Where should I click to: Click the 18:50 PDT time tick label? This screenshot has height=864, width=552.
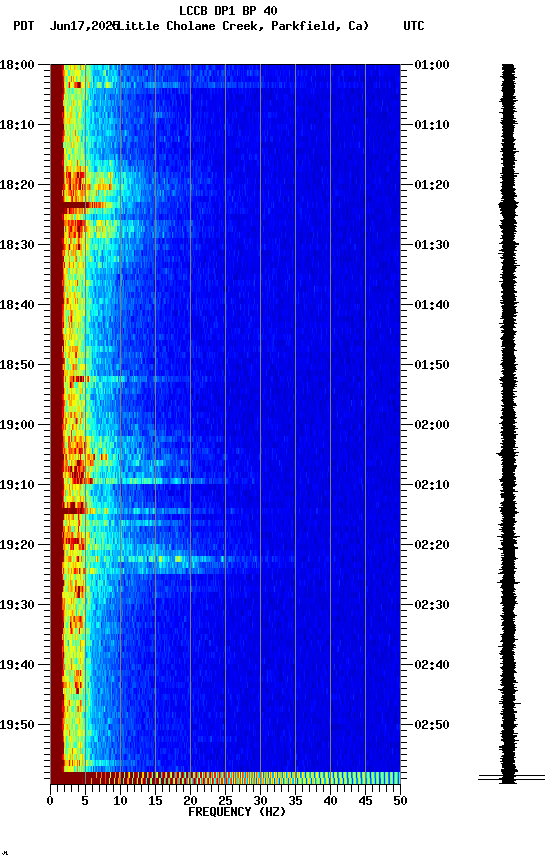click(x=17, y=365)
